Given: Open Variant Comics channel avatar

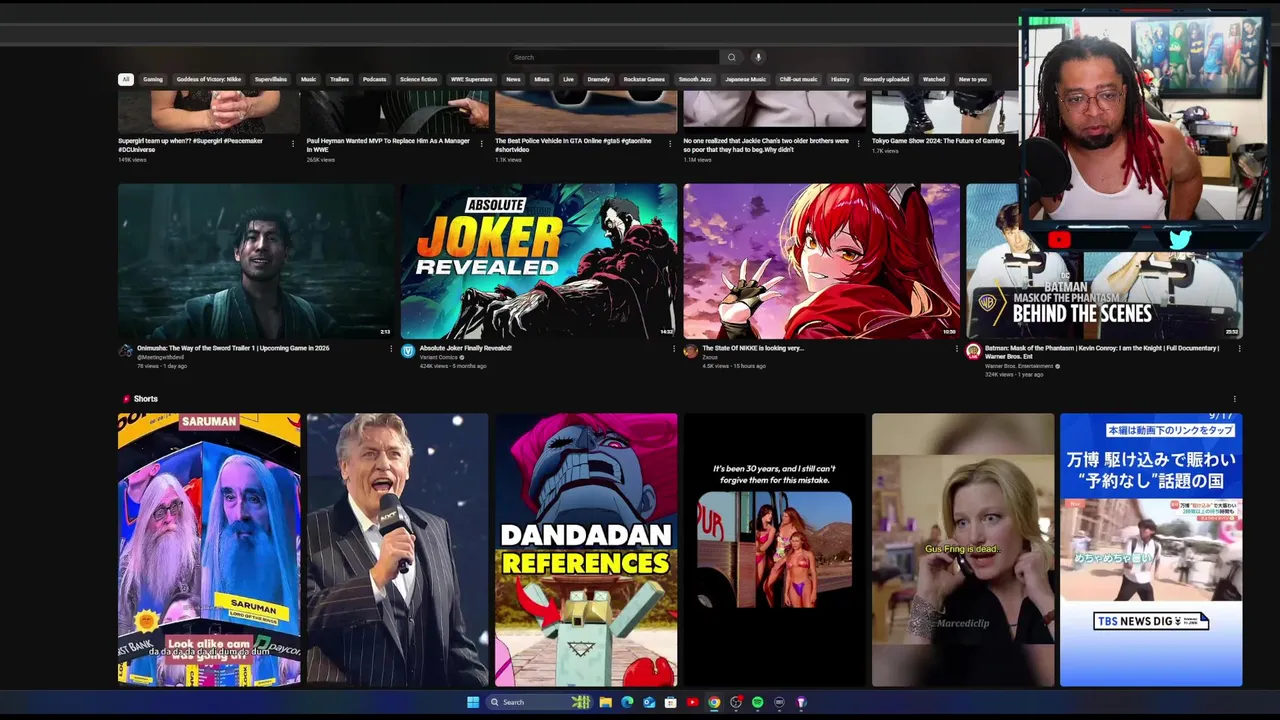Looking at the screenshot, I should point(408,351).
